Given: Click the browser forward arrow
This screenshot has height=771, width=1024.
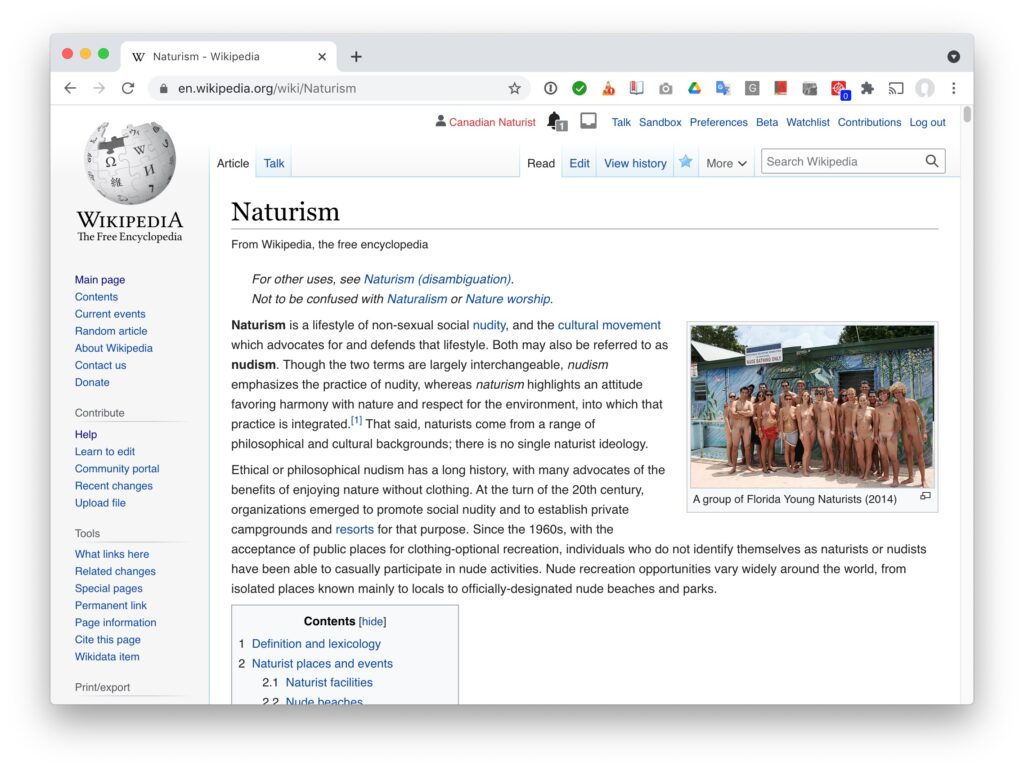Looking at the screenshot, I should tap(99, 88).
